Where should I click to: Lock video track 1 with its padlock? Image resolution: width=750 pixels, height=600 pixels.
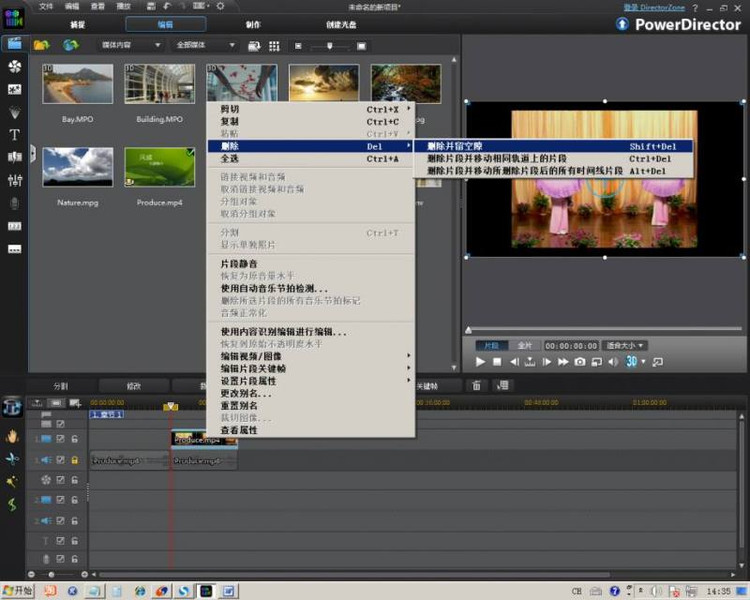75,439
